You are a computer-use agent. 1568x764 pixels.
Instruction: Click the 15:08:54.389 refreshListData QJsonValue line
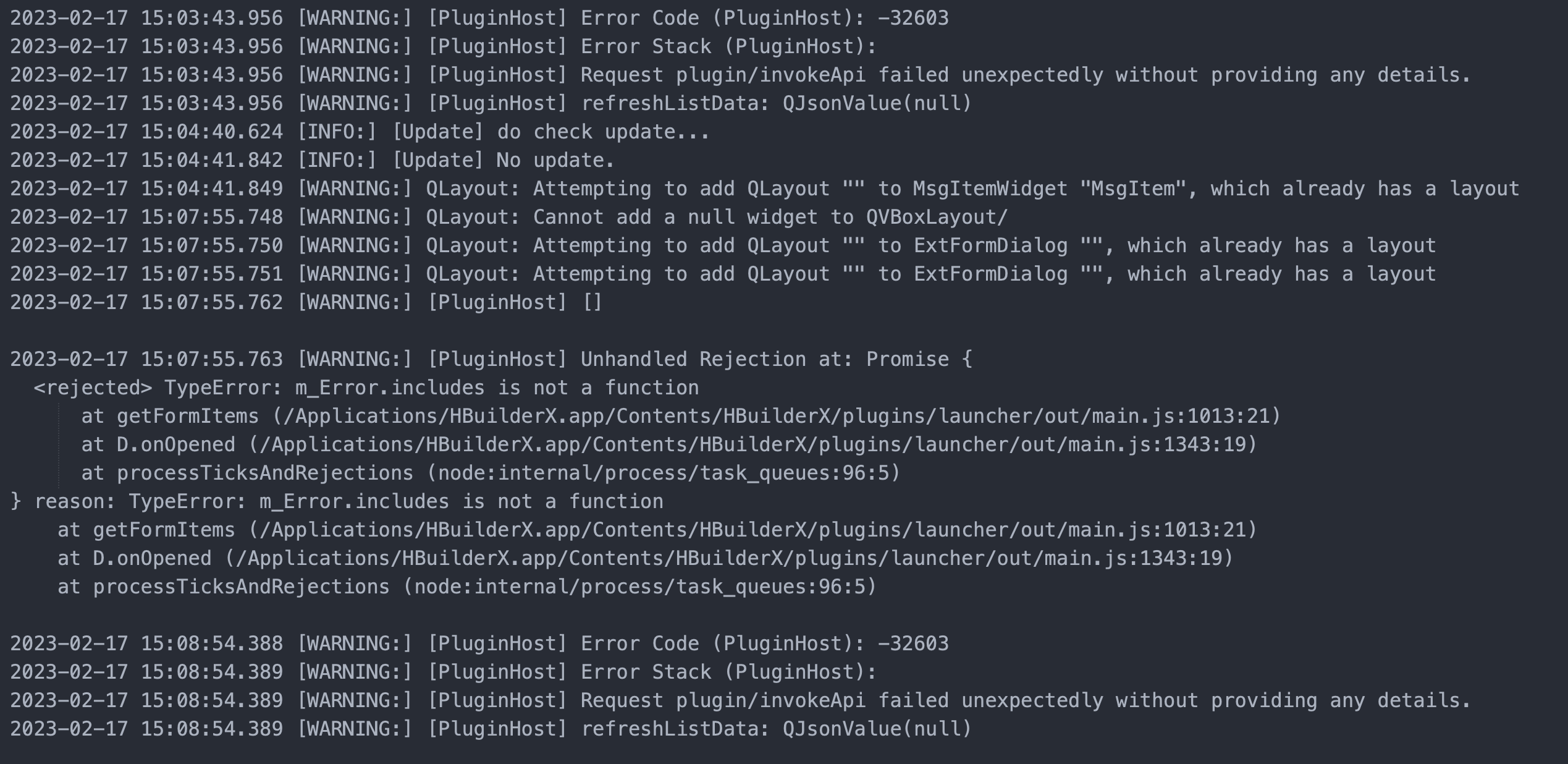pyautogui.click(x=491, y=729)
